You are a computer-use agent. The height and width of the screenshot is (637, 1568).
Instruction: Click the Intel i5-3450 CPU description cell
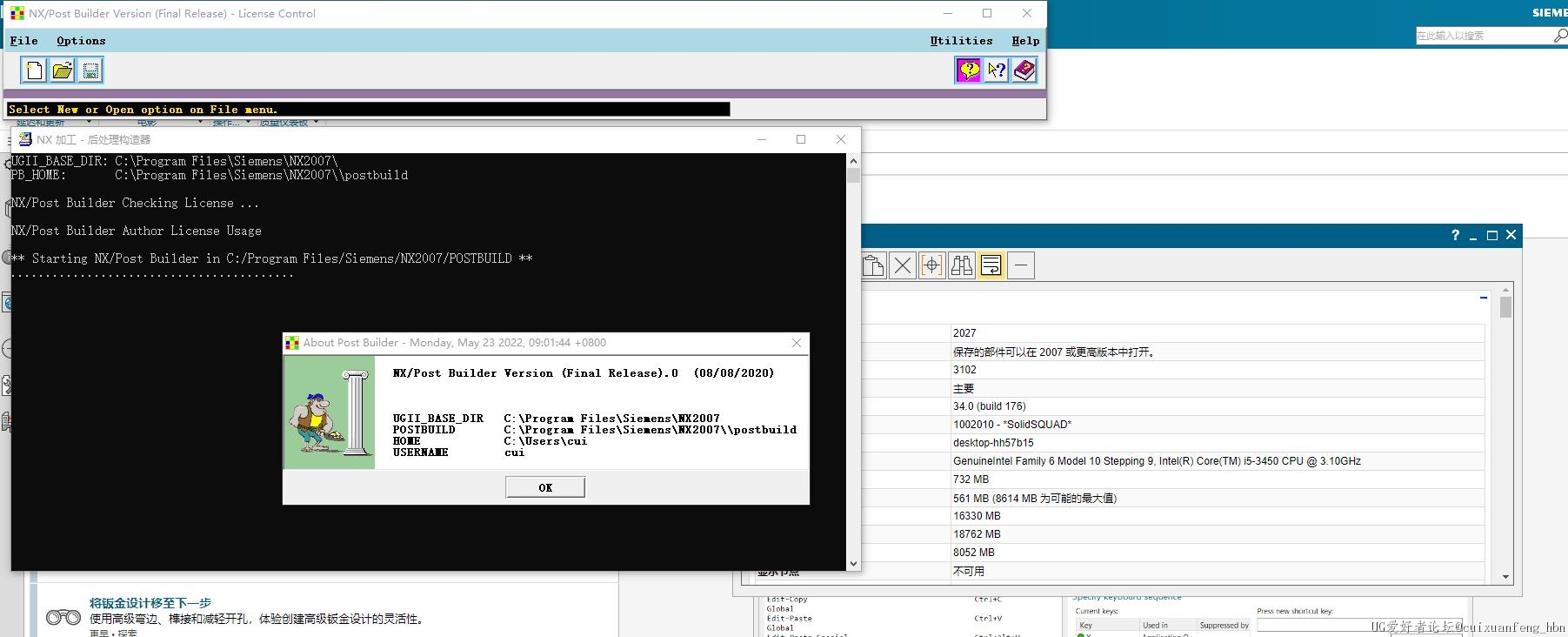pyautogui.click(x=1218, y=461)
